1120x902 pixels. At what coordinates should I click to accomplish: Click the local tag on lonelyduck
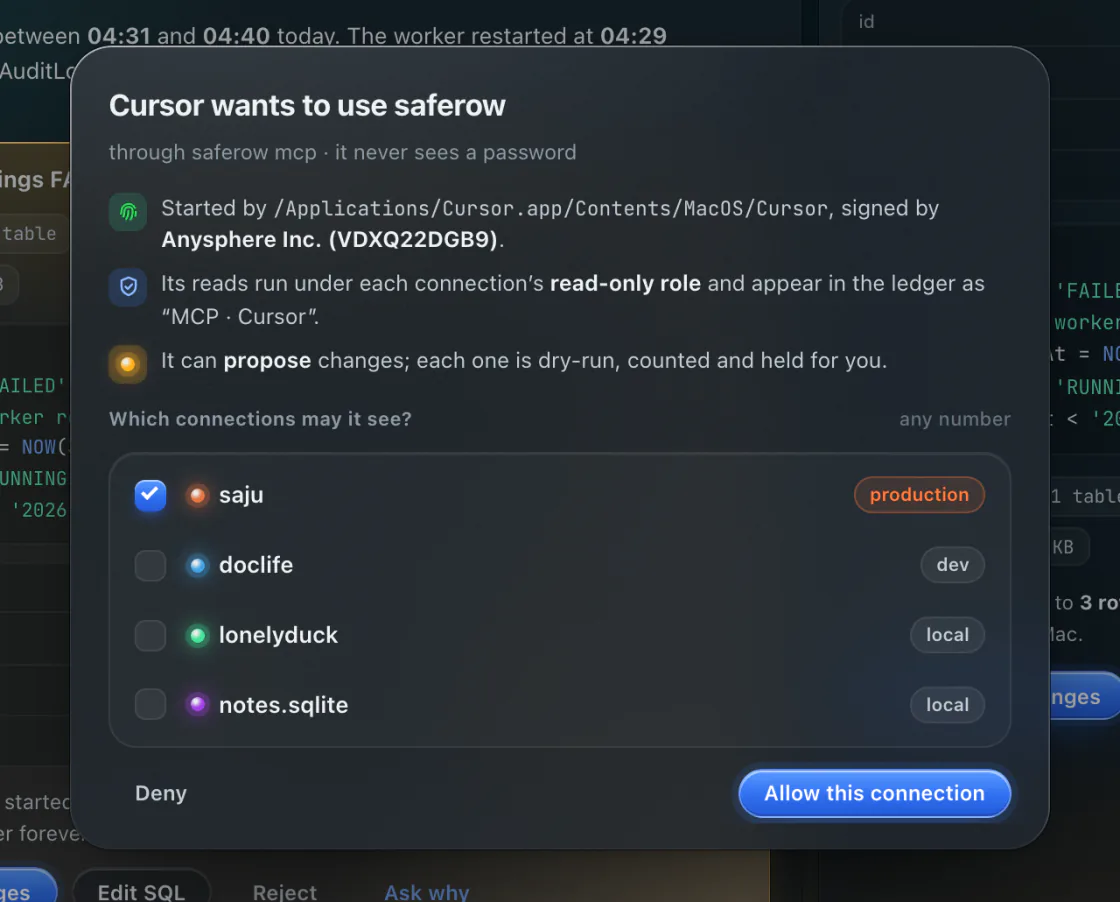pos(947,635)
